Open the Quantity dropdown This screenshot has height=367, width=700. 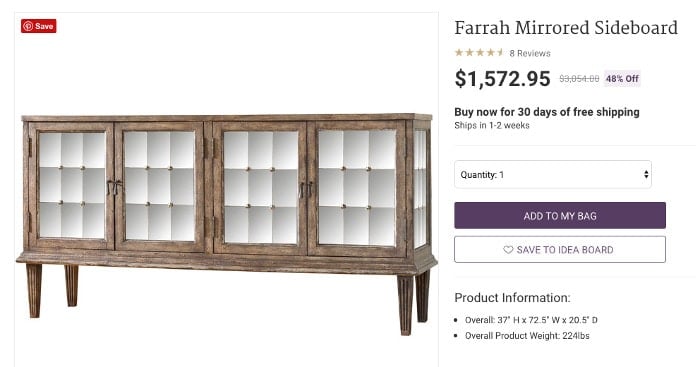point(553,175)
